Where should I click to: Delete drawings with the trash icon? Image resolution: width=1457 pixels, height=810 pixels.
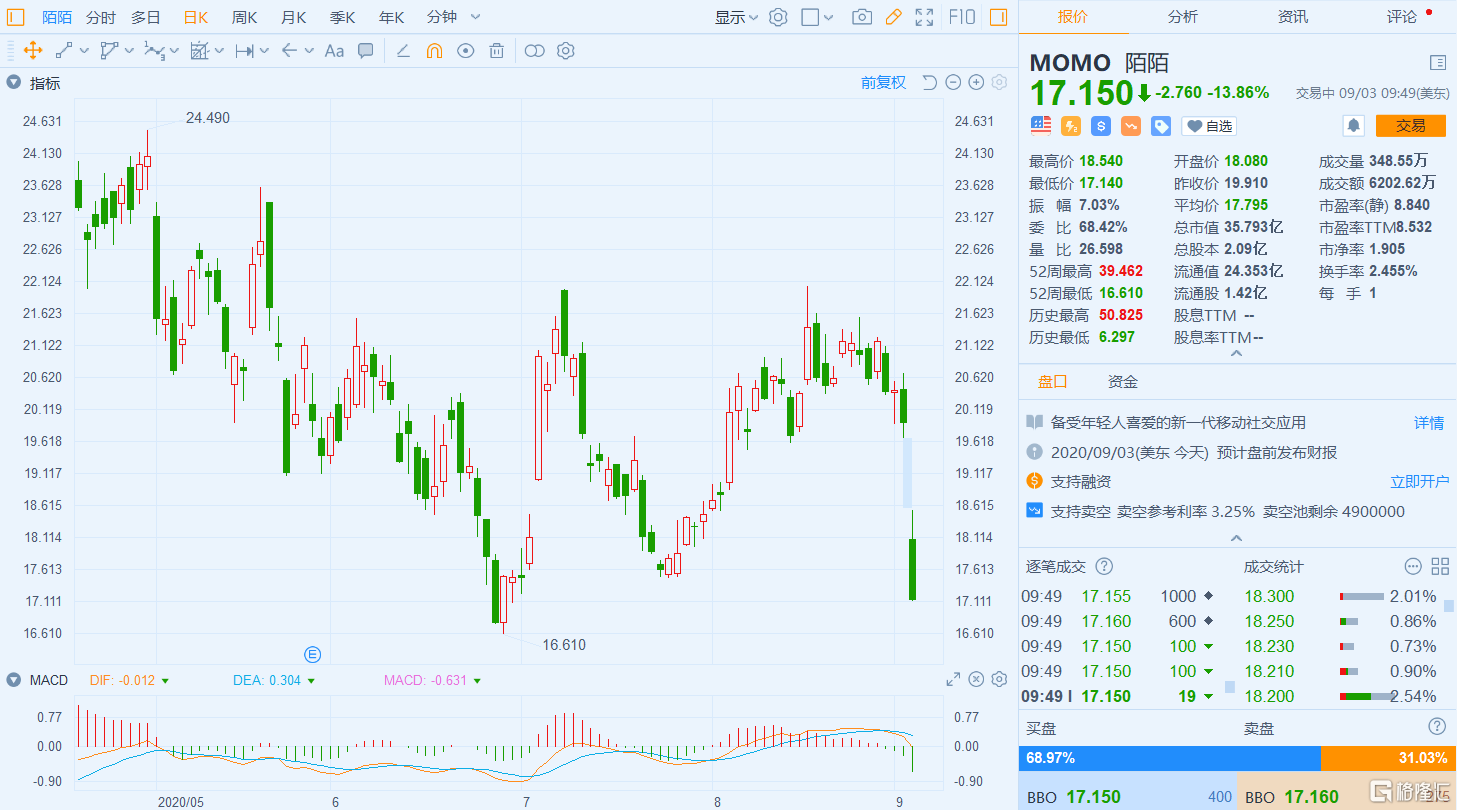pyautogui.click(x=496, y=50)
